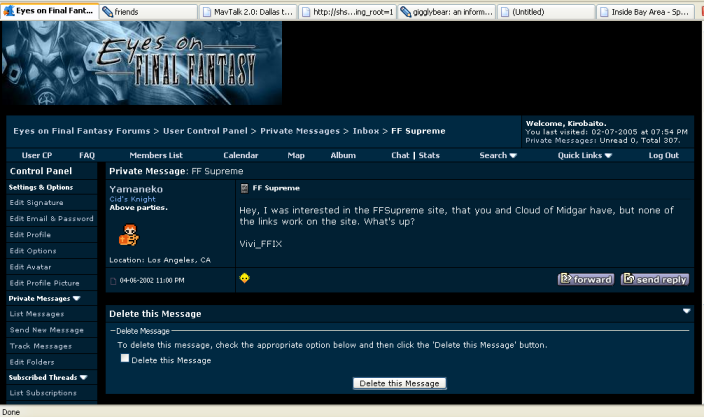Click the Yamaneko avatar image

click(x=129, y=235)
